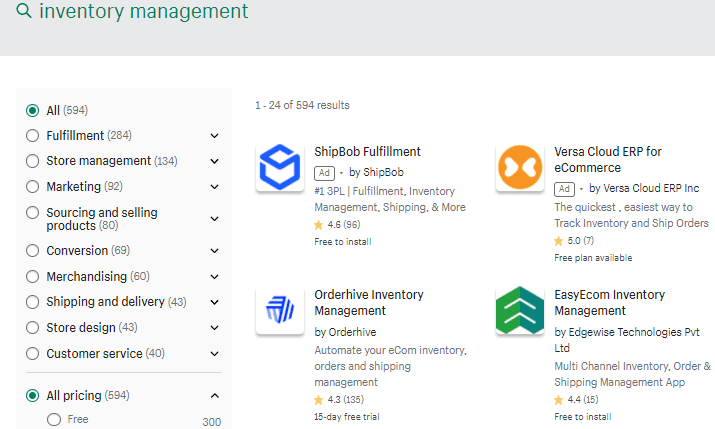This screenshot has height=429, width=715.
Task: Click the Ad badge under Versa Cloud ERP
Action: [564, 189]
